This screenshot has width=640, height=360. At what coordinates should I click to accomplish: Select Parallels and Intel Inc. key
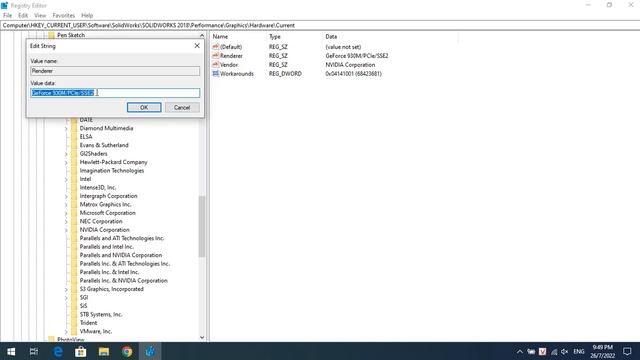tap(107, 247)
